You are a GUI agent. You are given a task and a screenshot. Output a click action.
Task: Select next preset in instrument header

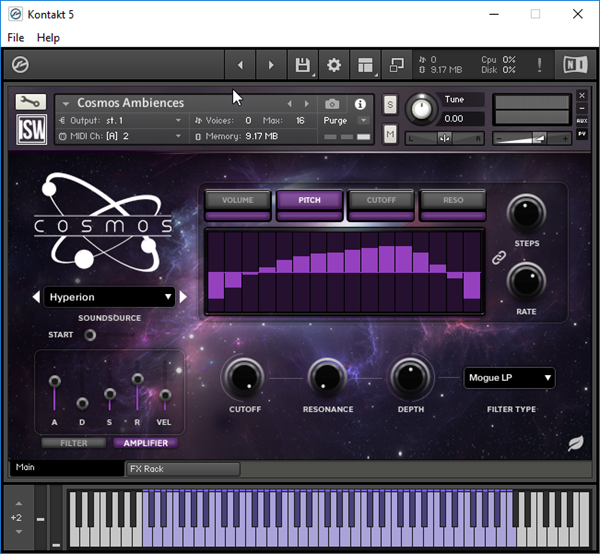click(307, 104)
